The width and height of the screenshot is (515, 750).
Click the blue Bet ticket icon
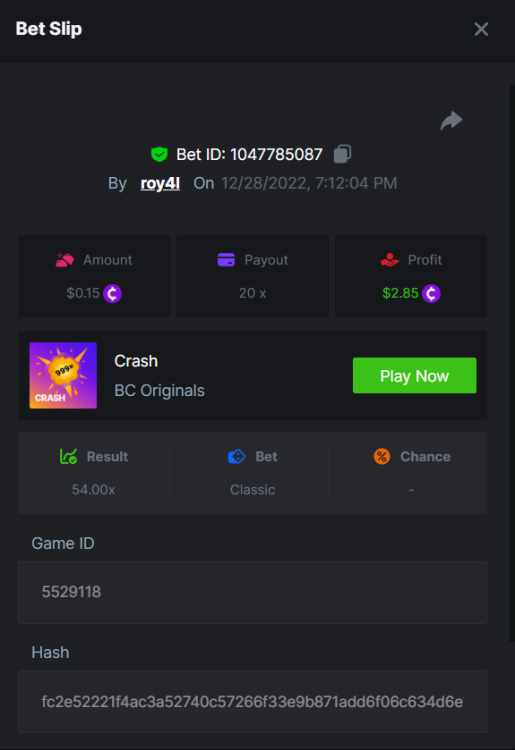(237, 456)
